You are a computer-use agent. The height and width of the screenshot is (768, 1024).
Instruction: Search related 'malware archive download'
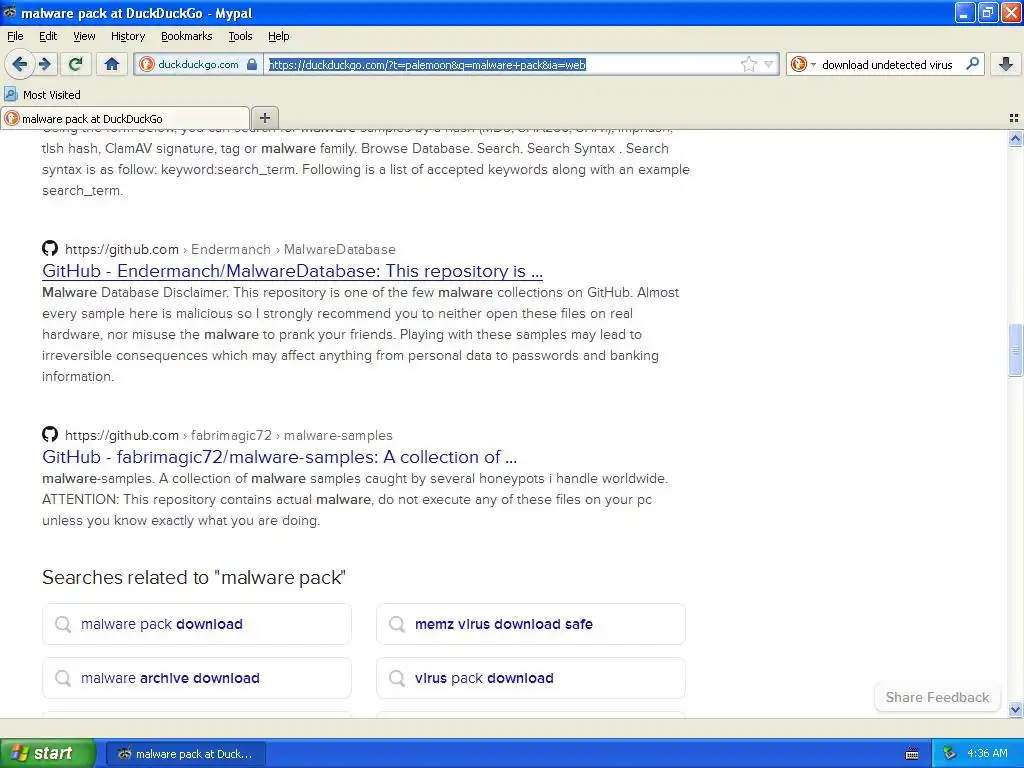(197, 678)
